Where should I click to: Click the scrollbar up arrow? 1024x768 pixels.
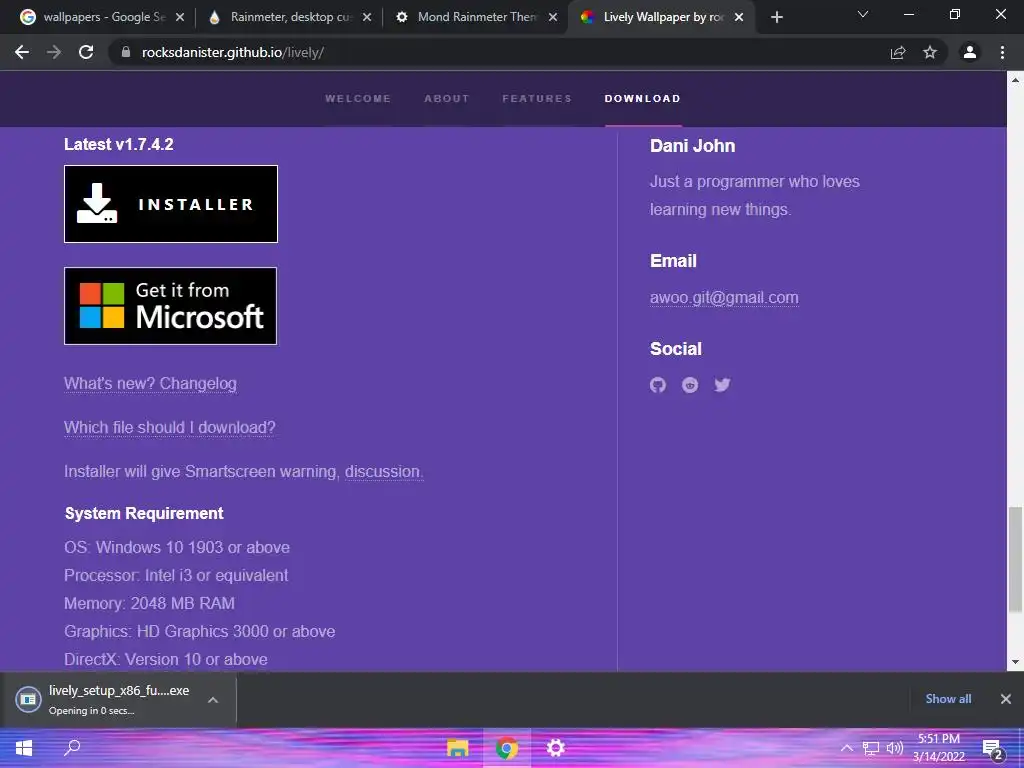[1015, 80]
